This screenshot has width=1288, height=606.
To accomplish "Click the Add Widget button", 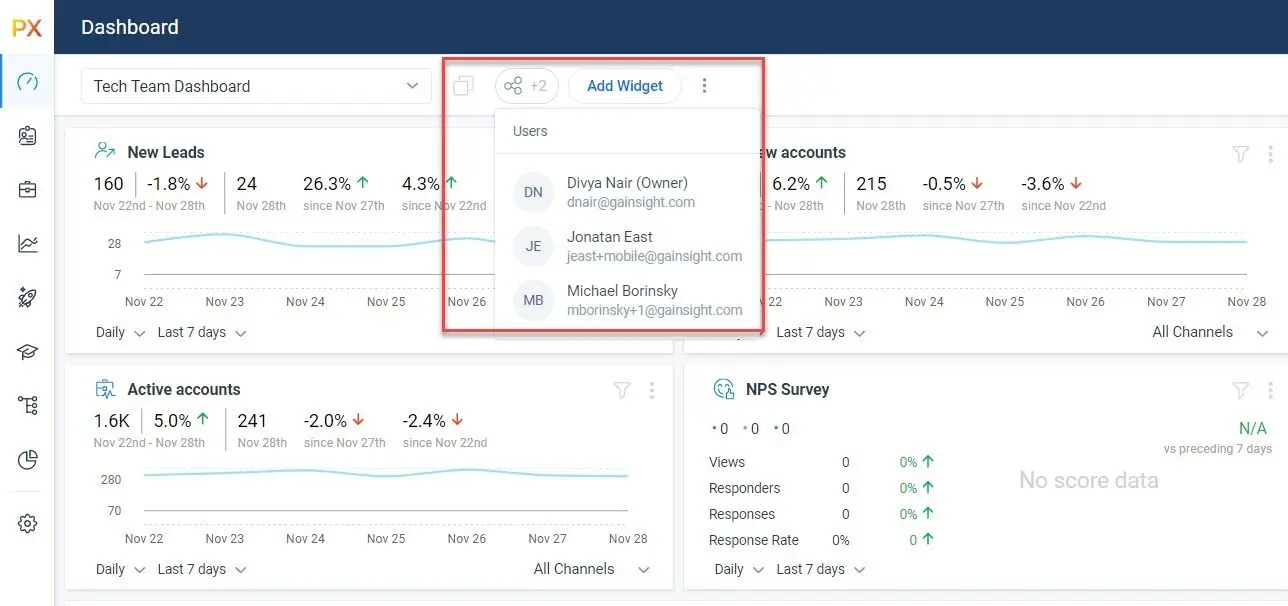I will 624,86.
